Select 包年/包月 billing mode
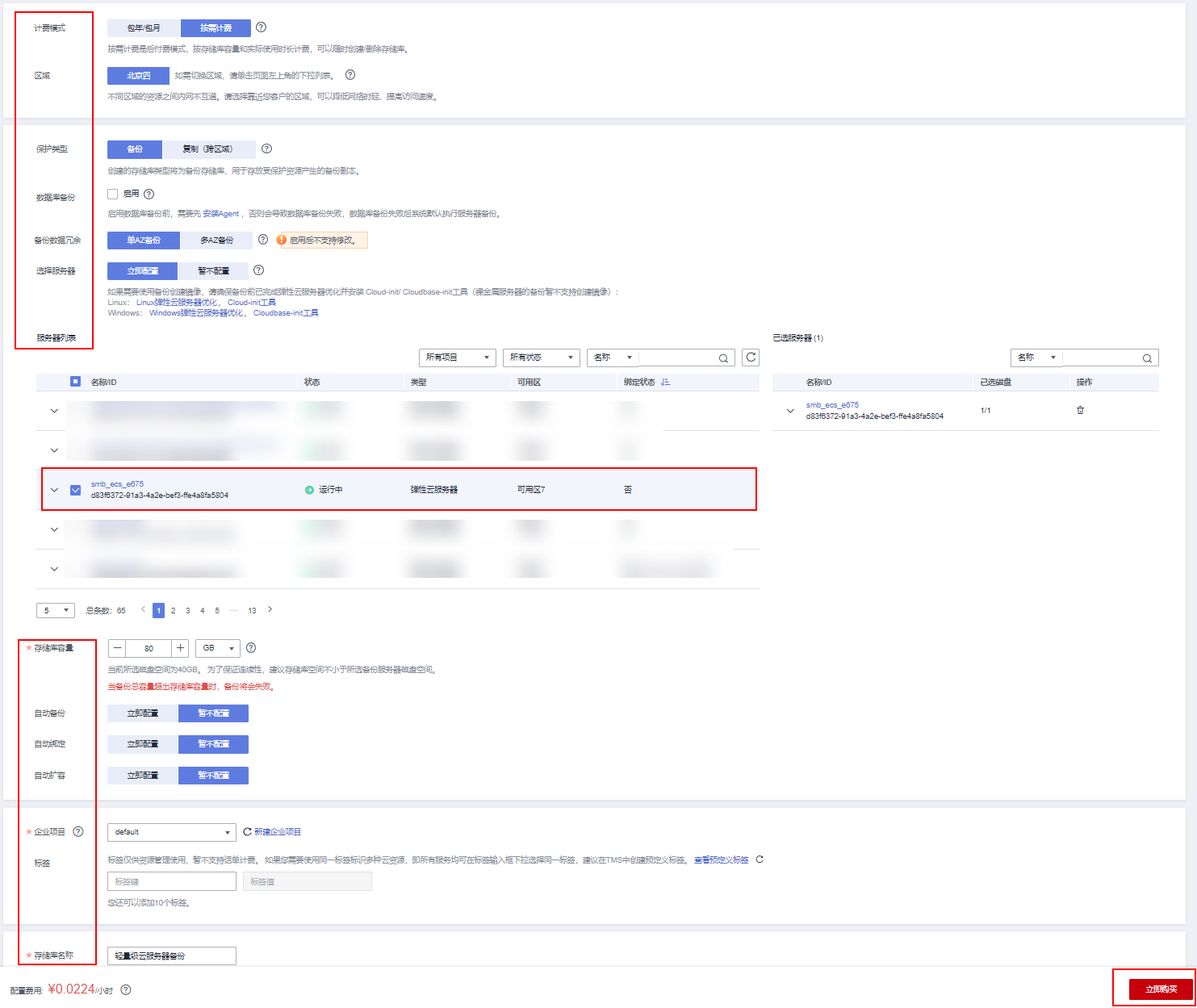The height and width of the screenshot is (1008, 1197). click(144, 28)
